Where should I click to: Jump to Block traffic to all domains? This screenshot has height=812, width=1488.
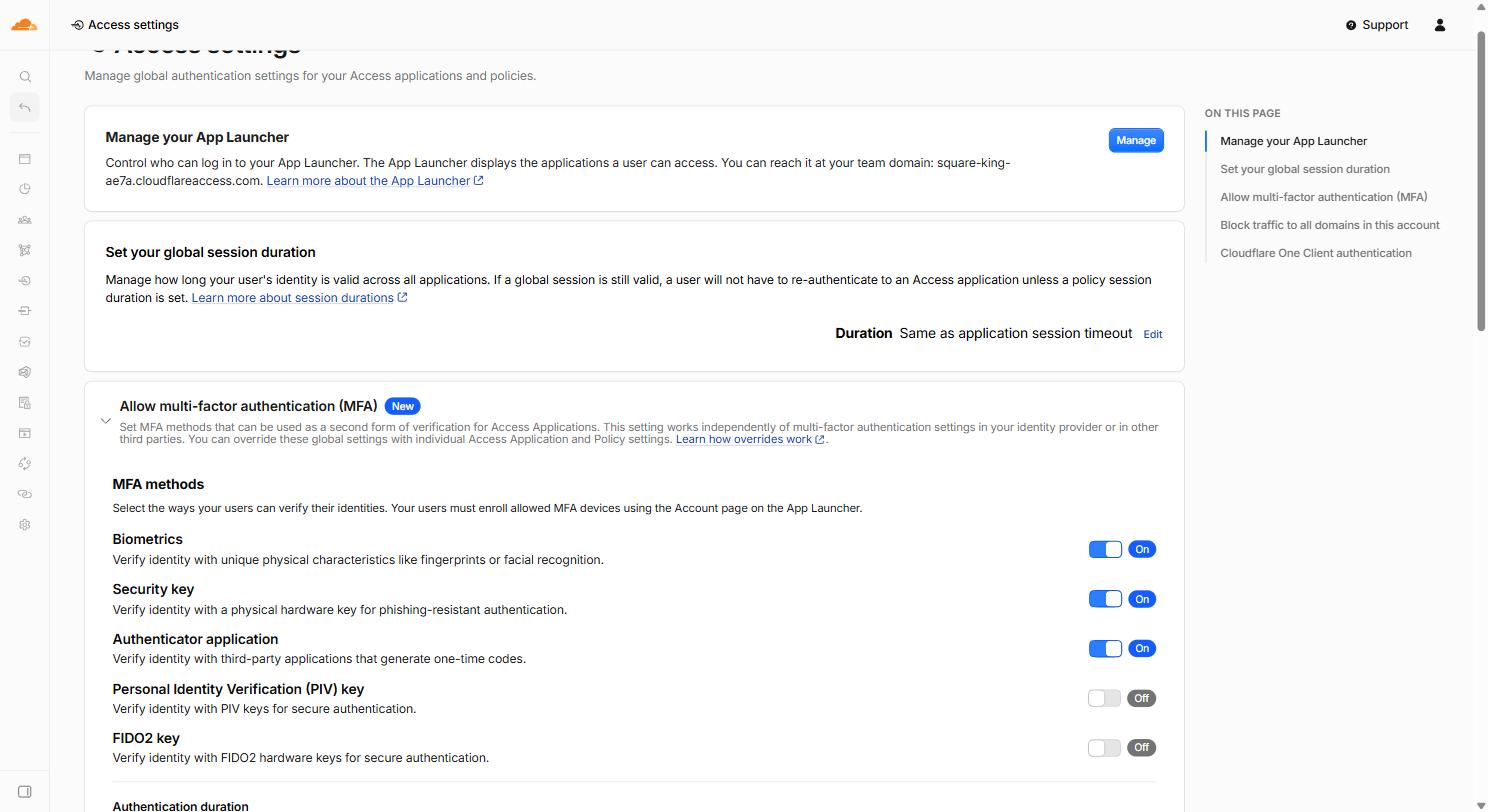[x=1330, y=225]
